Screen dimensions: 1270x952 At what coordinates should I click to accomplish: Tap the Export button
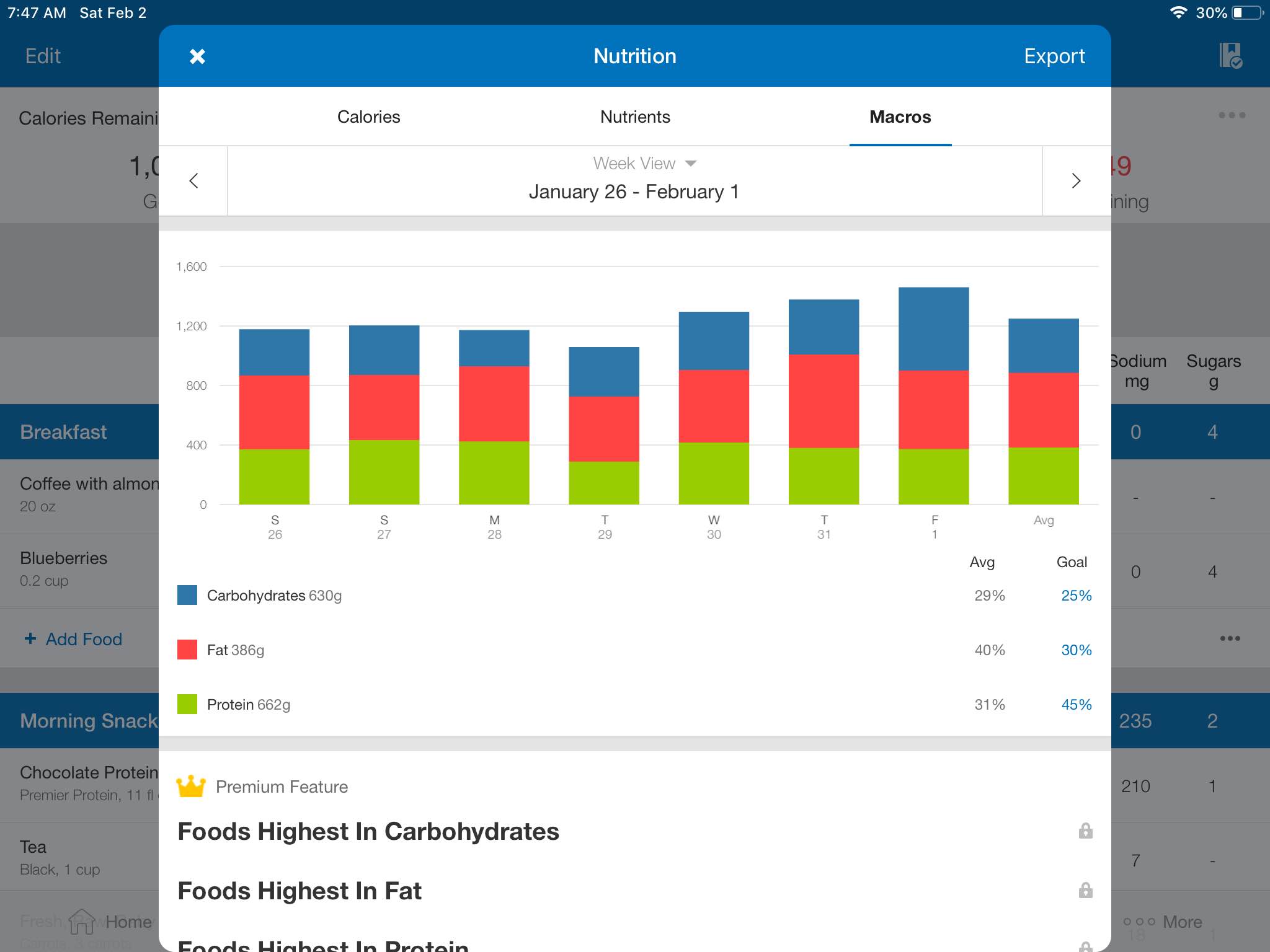(1054, 56)
